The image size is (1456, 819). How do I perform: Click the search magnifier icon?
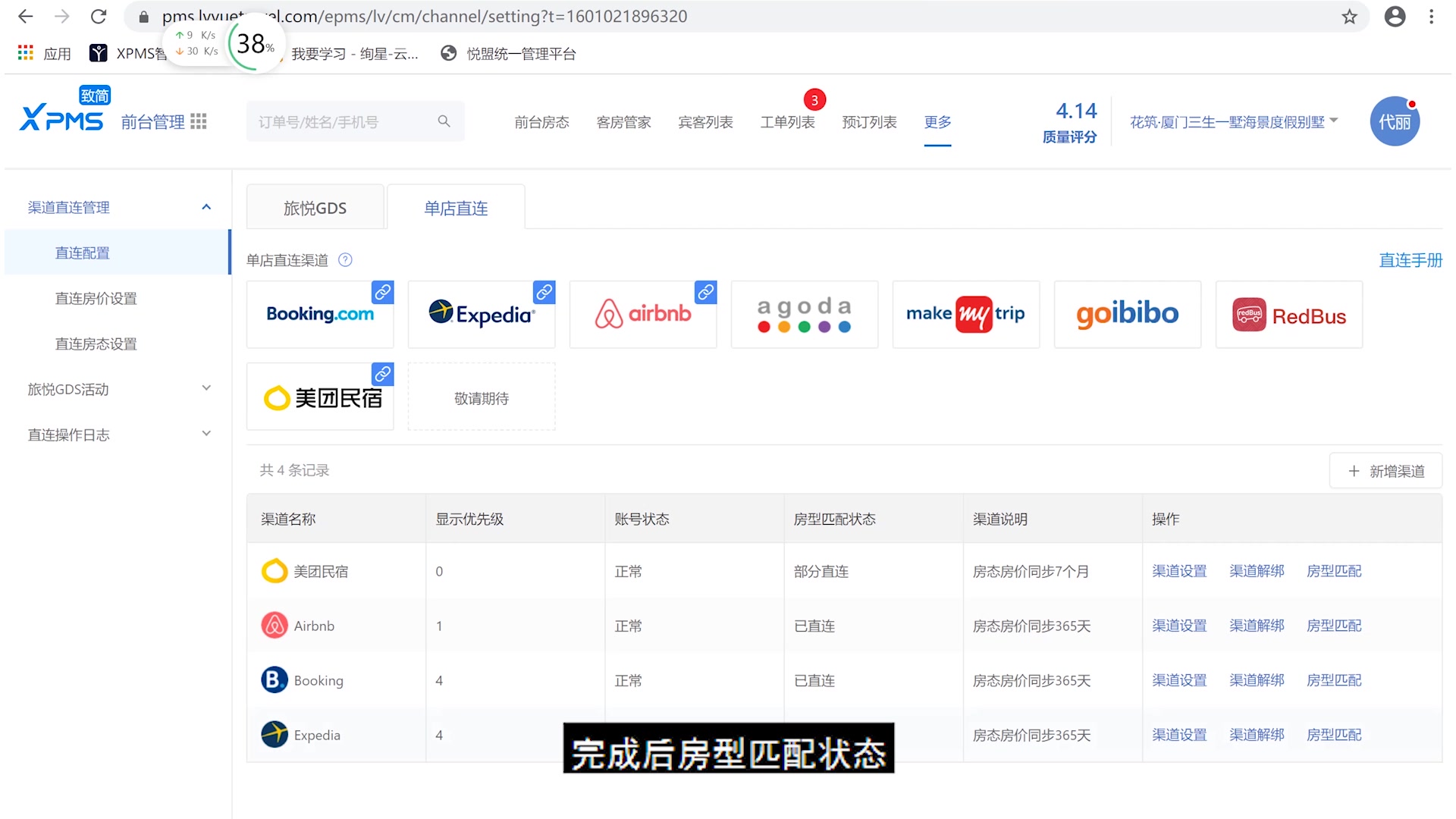coord(444,121)
